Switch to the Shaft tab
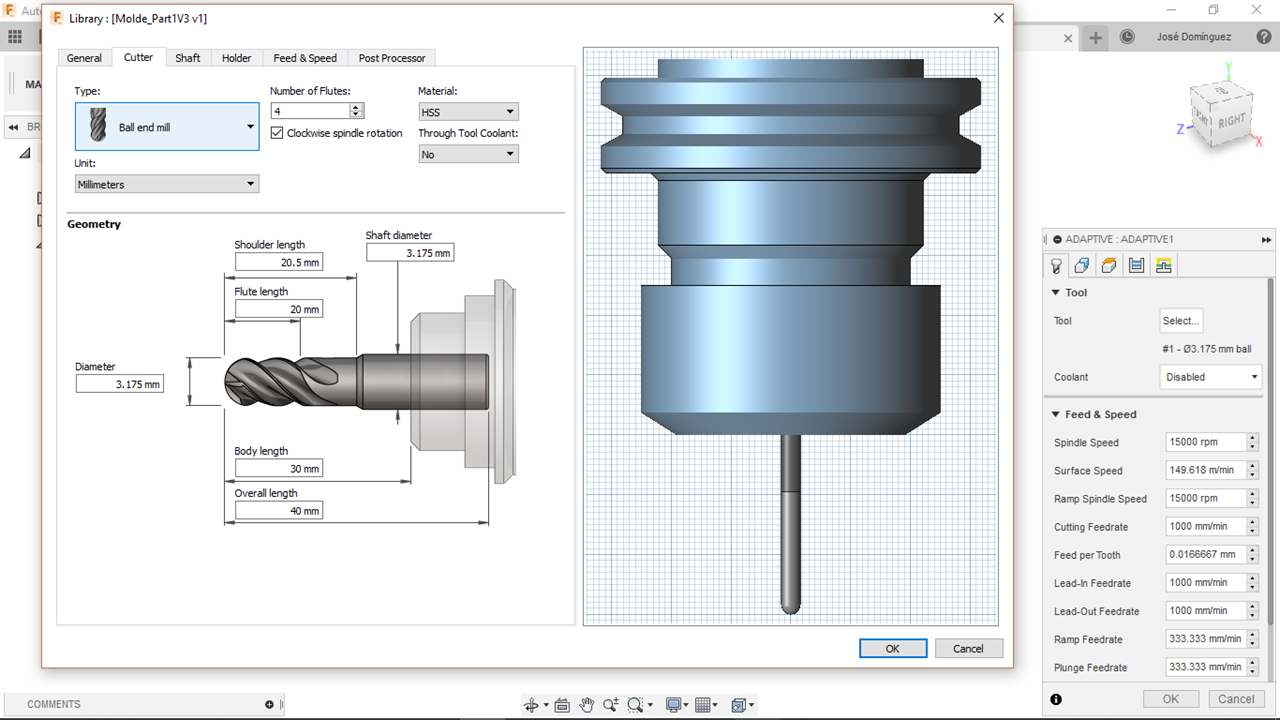1280x720 pixels. click(188, 58)
